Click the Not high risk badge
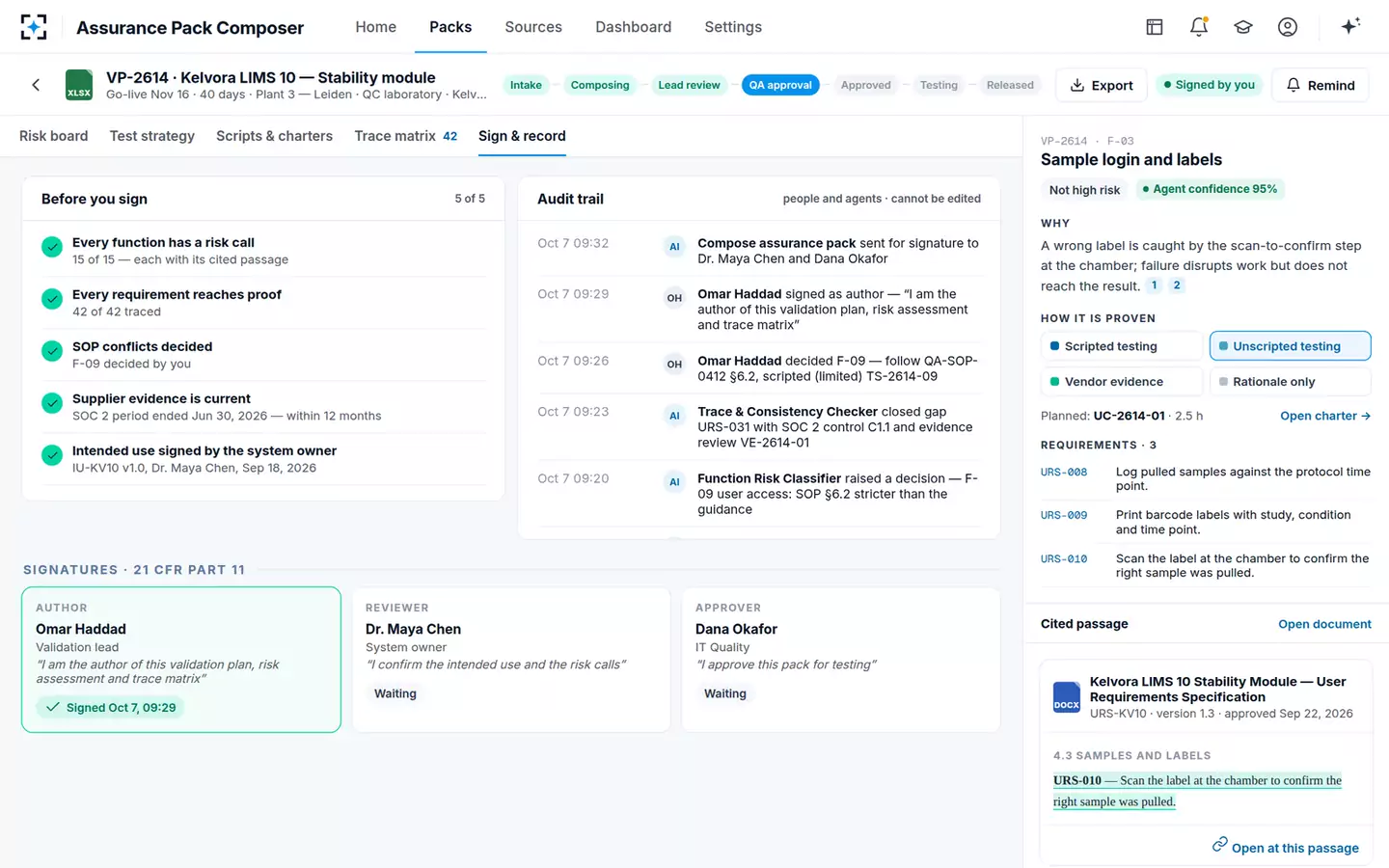This screenshot has width=1389, height=868. click(1084, 190)
